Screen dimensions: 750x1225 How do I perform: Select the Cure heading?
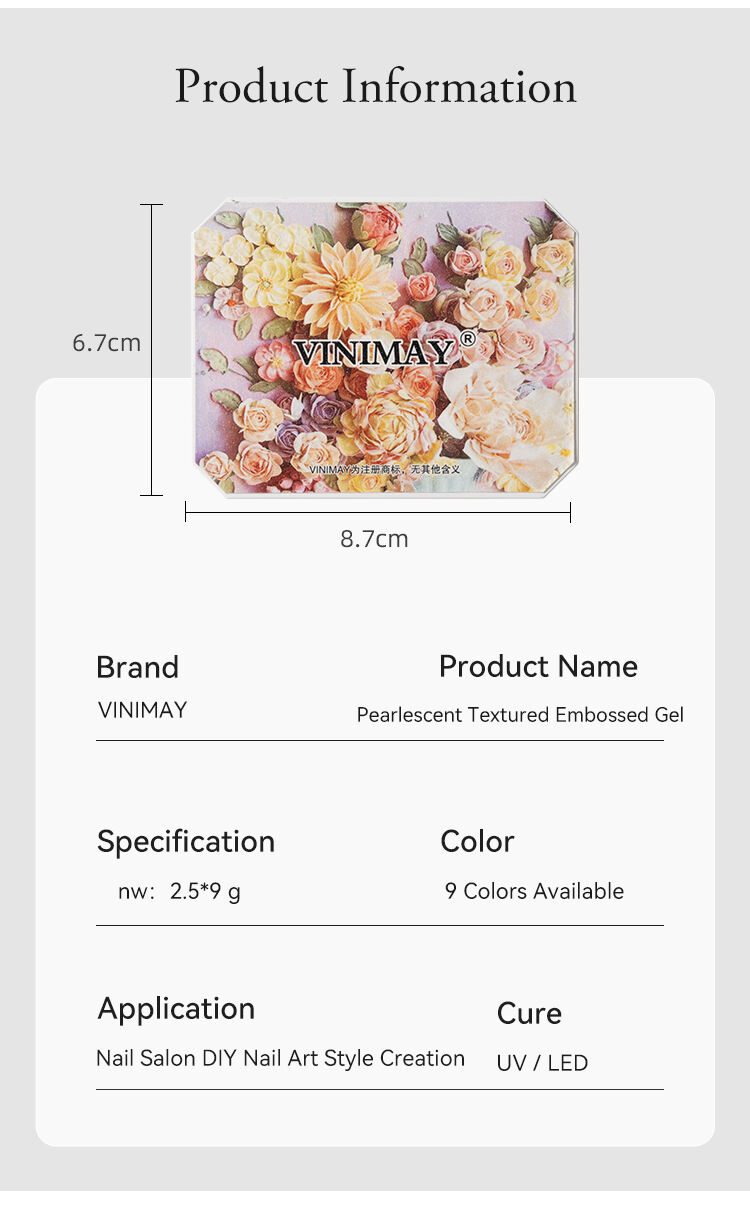(529, 1013)
